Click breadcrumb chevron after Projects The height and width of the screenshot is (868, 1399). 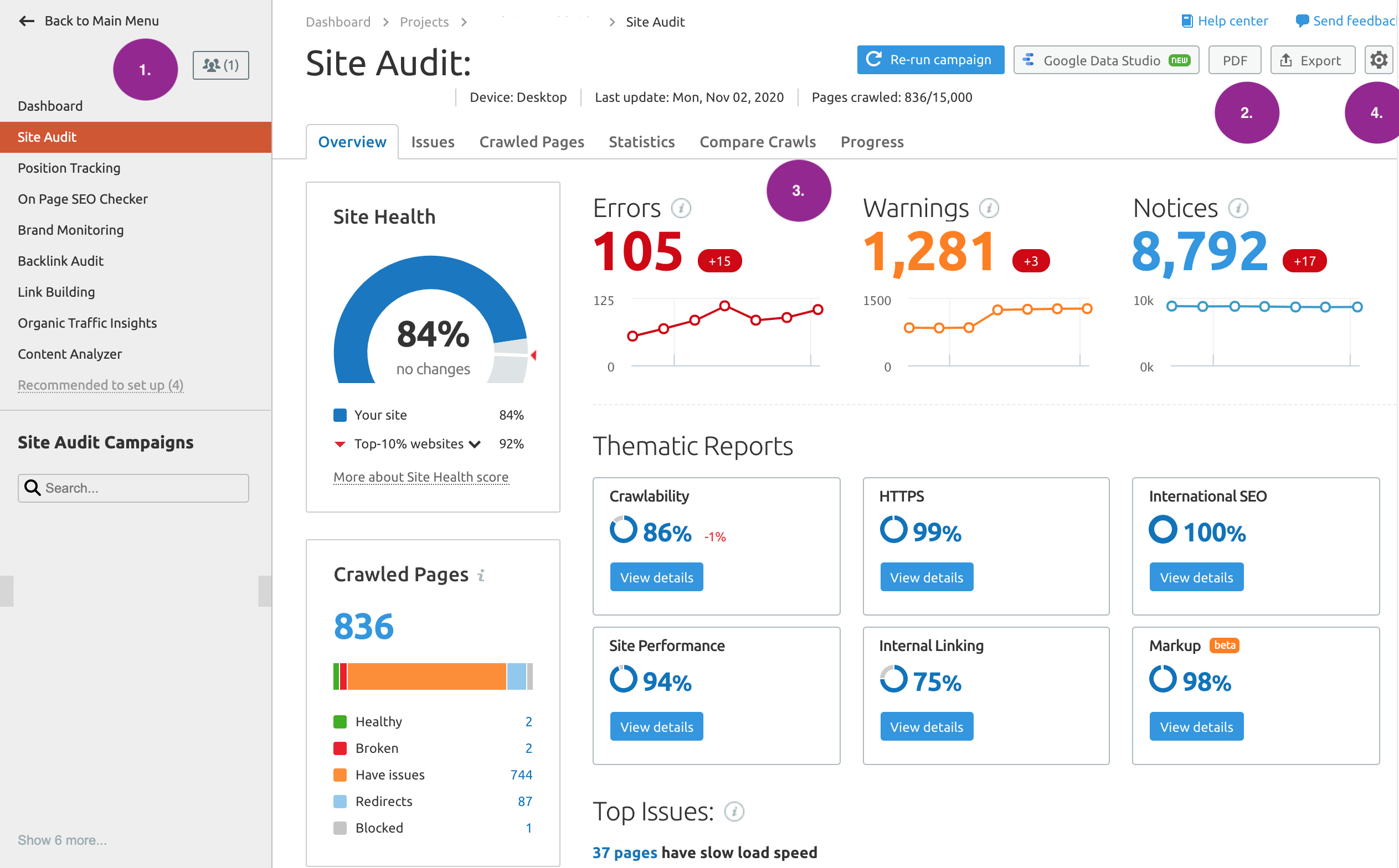point(464,22)
